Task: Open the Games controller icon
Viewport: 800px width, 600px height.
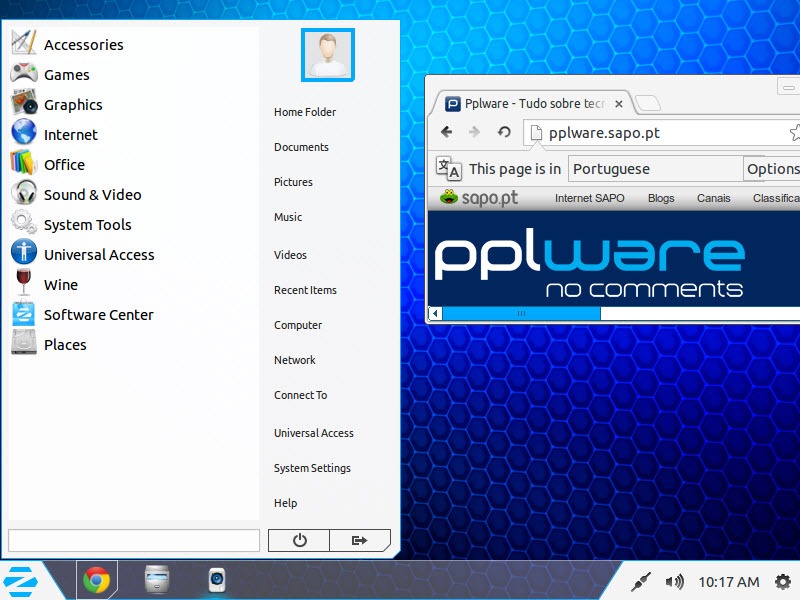Action: tap(23, 74)
